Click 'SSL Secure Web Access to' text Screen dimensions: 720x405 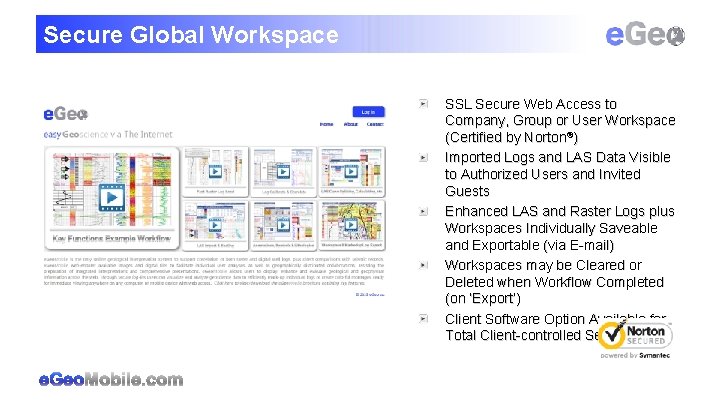531,104
